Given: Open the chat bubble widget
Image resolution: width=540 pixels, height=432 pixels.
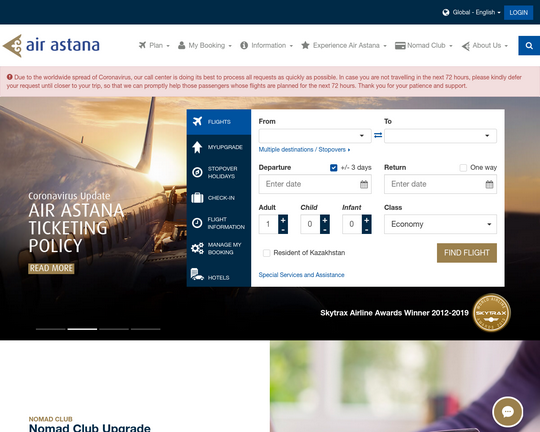Looking at the screenshot, I should coord(508,412).
